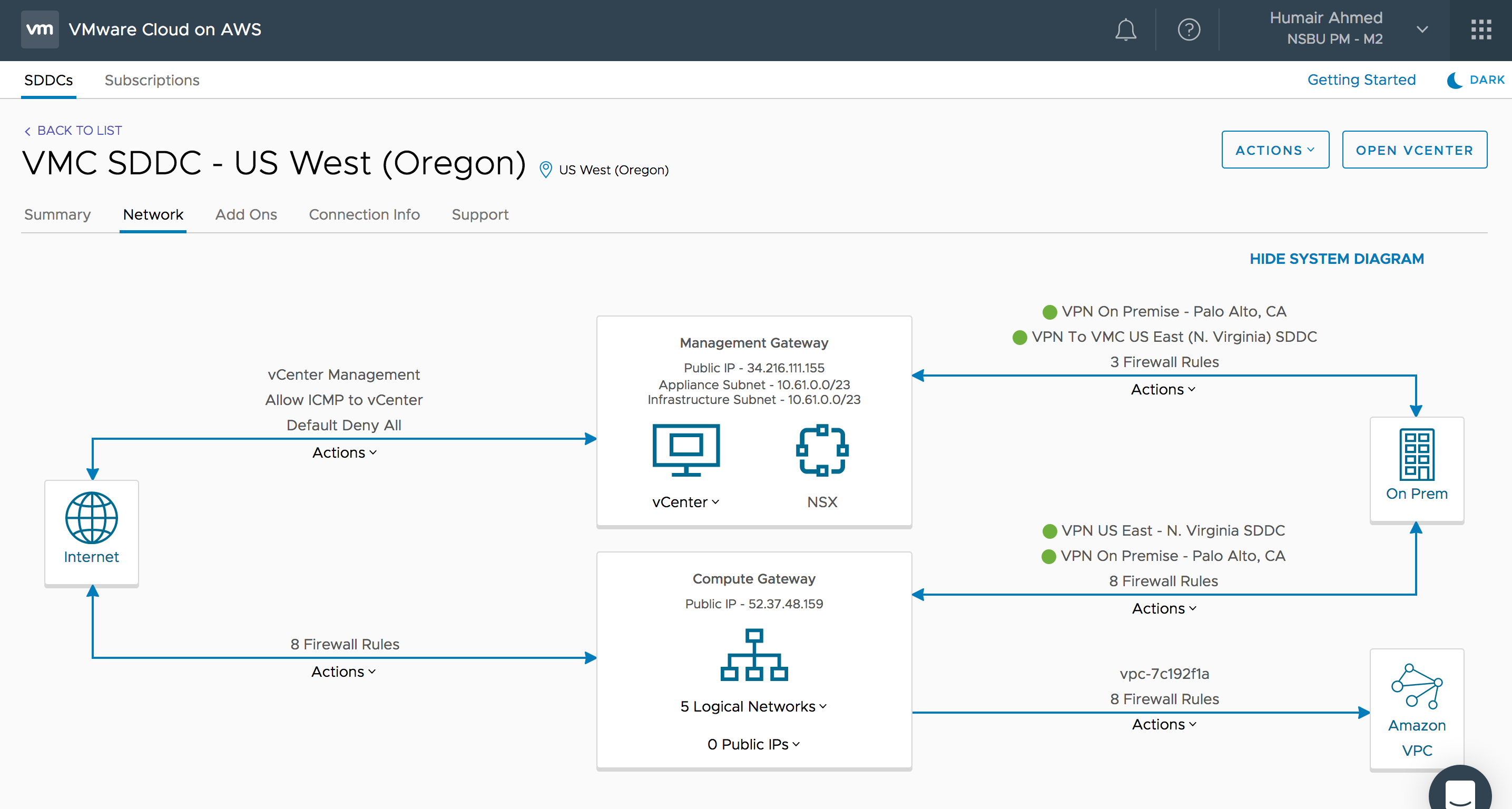Open the ACTIONS dropdown button
The image size is (1512, 809).
pos(1275,150)
